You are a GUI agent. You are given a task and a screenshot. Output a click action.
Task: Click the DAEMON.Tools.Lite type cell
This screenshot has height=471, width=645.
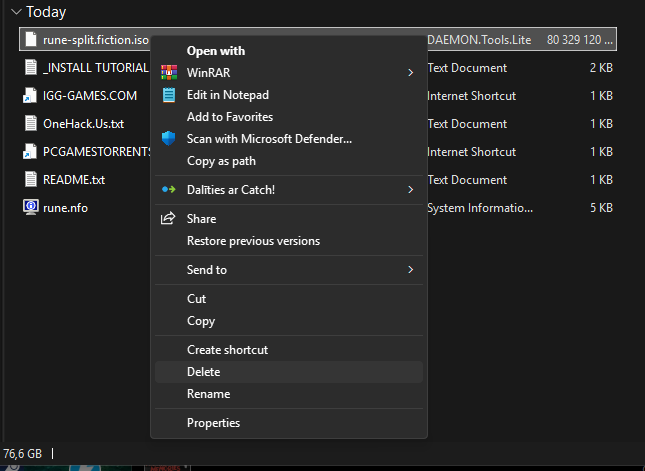pos(479,40)
